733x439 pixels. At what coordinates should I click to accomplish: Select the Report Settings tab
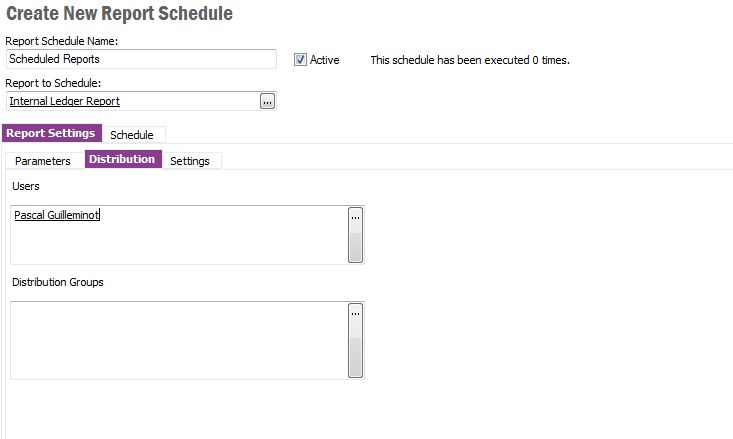pos(52,134)
